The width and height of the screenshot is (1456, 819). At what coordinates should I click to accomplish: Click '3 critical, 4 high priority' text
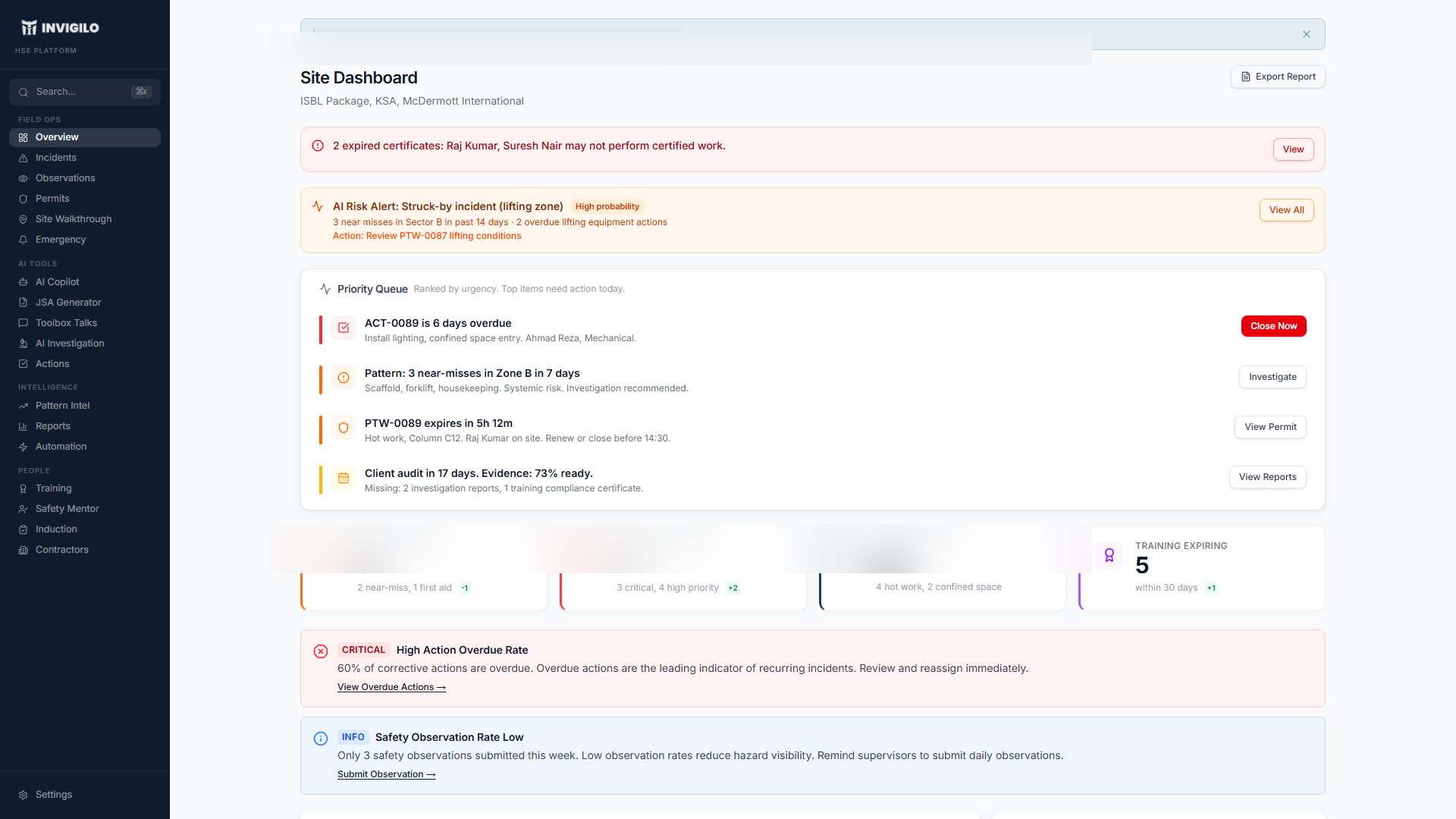(667, 588)
